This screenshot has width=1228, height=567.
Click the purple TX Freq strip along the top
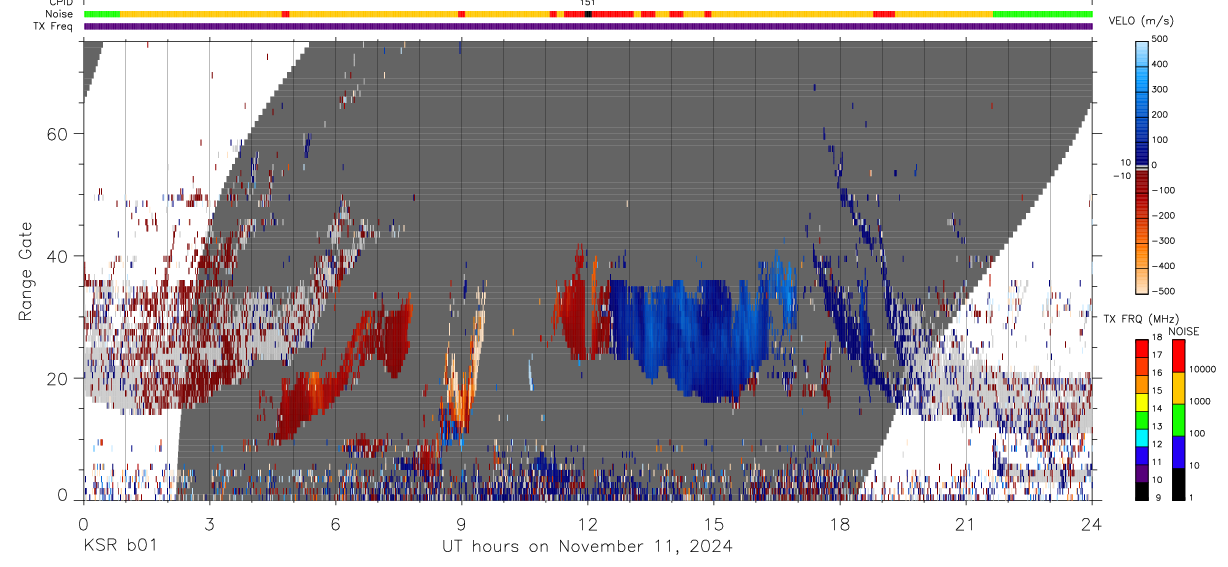point(588,26)
